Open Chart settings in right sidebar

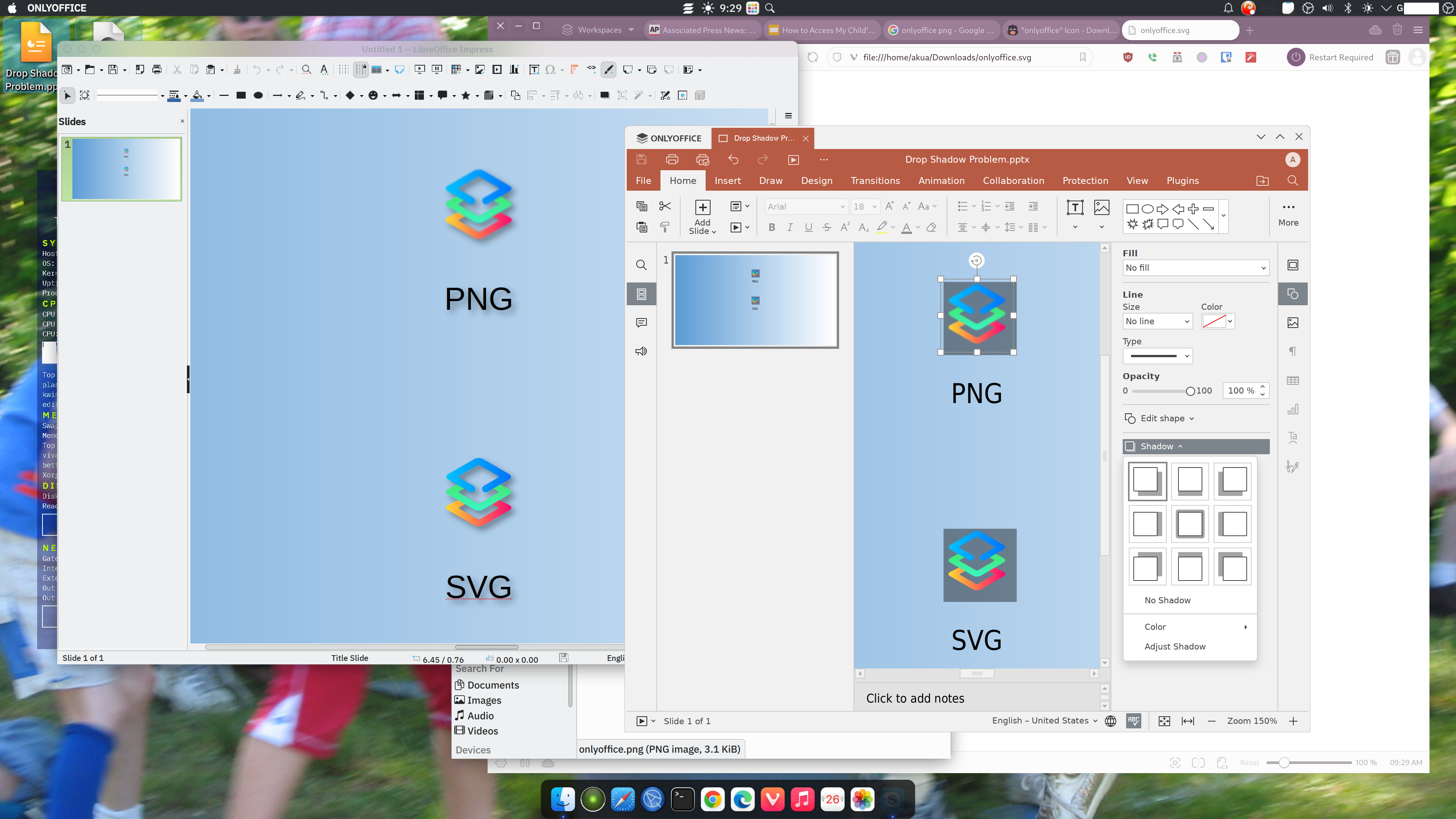[1293, 409]
